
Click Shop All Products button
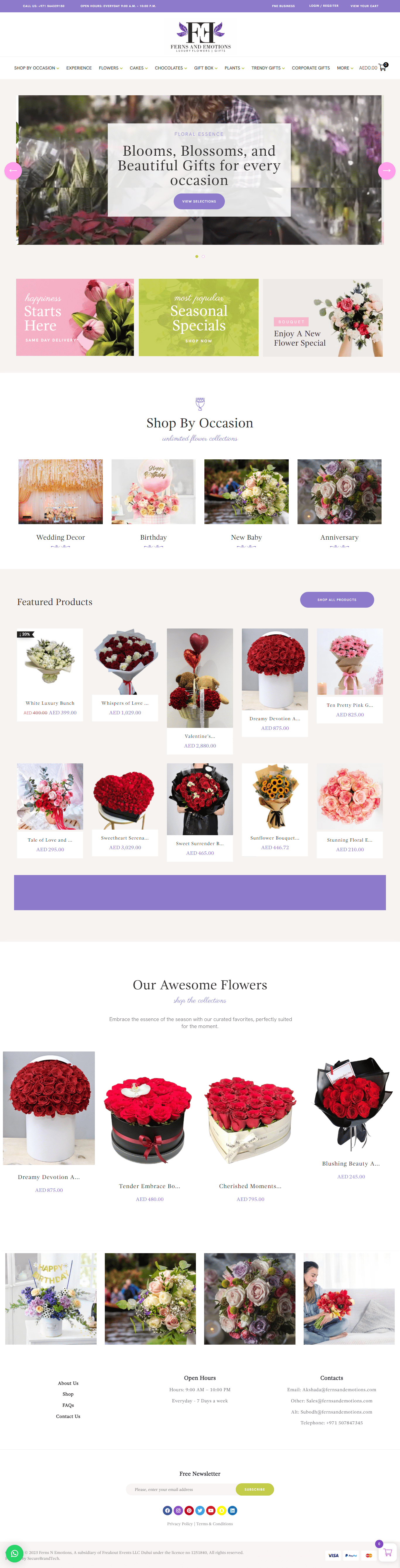click(x=337, y=599)
